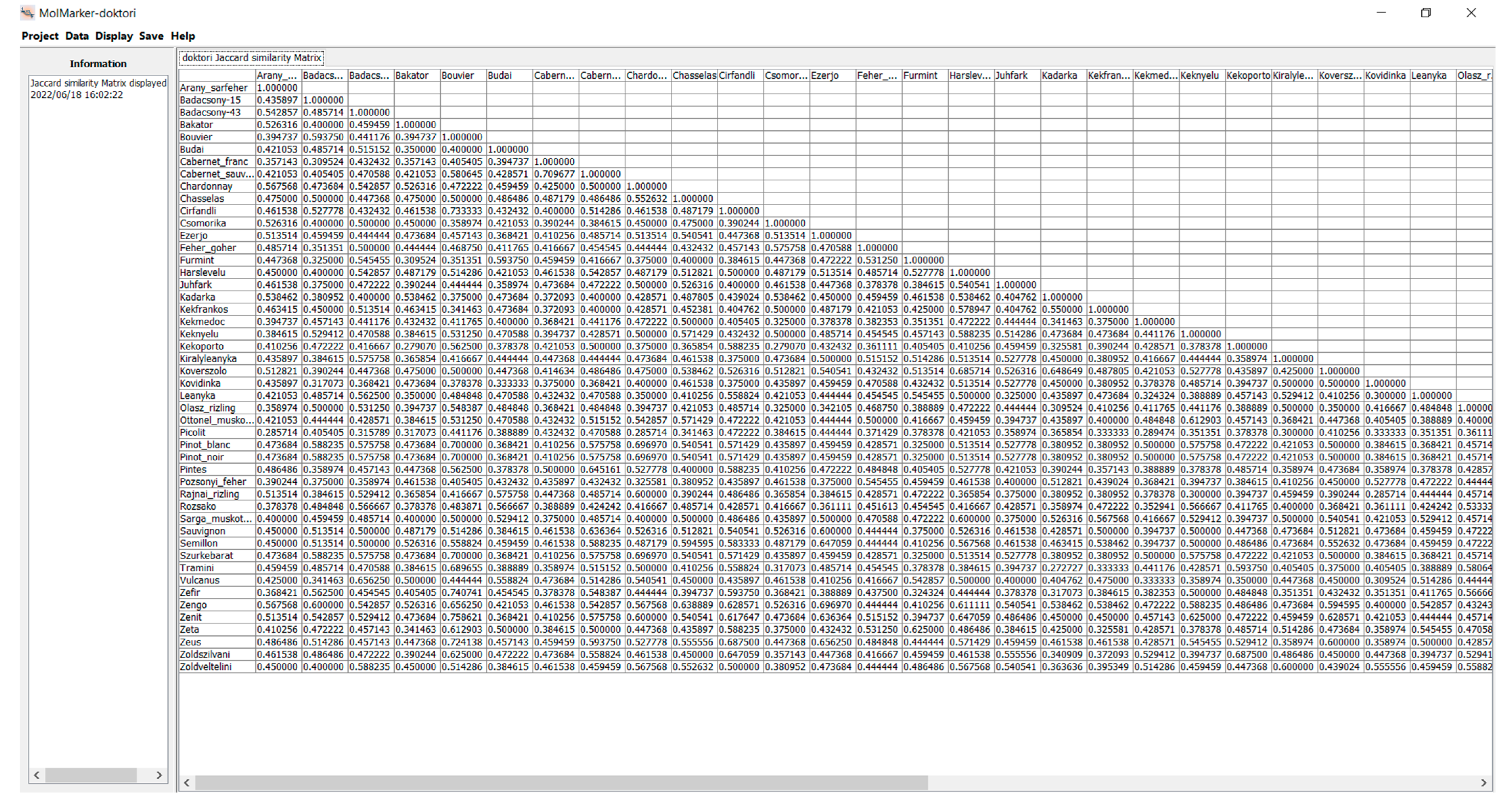1512x802 pixels.
Task: Click the Information panel right scroll arrow
Action: tap(159, 775)
